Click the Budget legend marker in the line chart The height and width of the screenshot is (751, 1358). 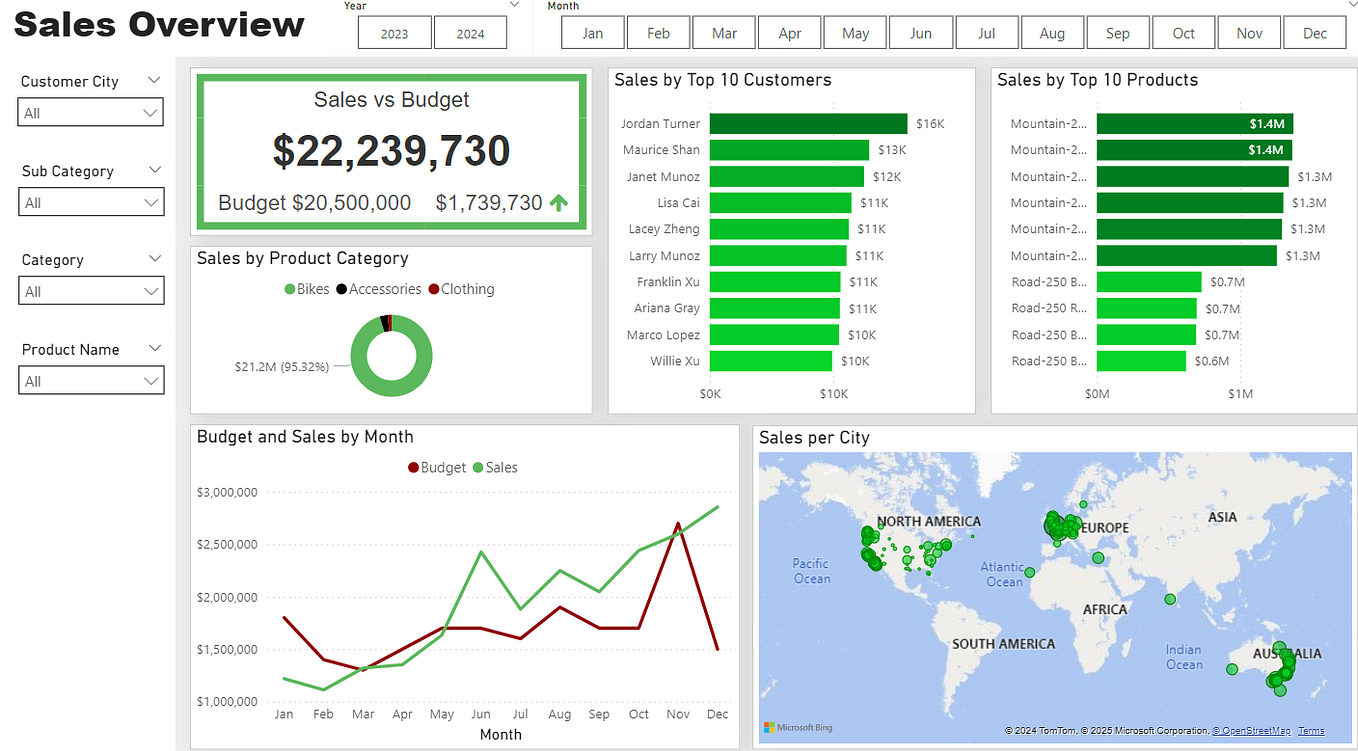pyautogui.click(x=413, y=467)
